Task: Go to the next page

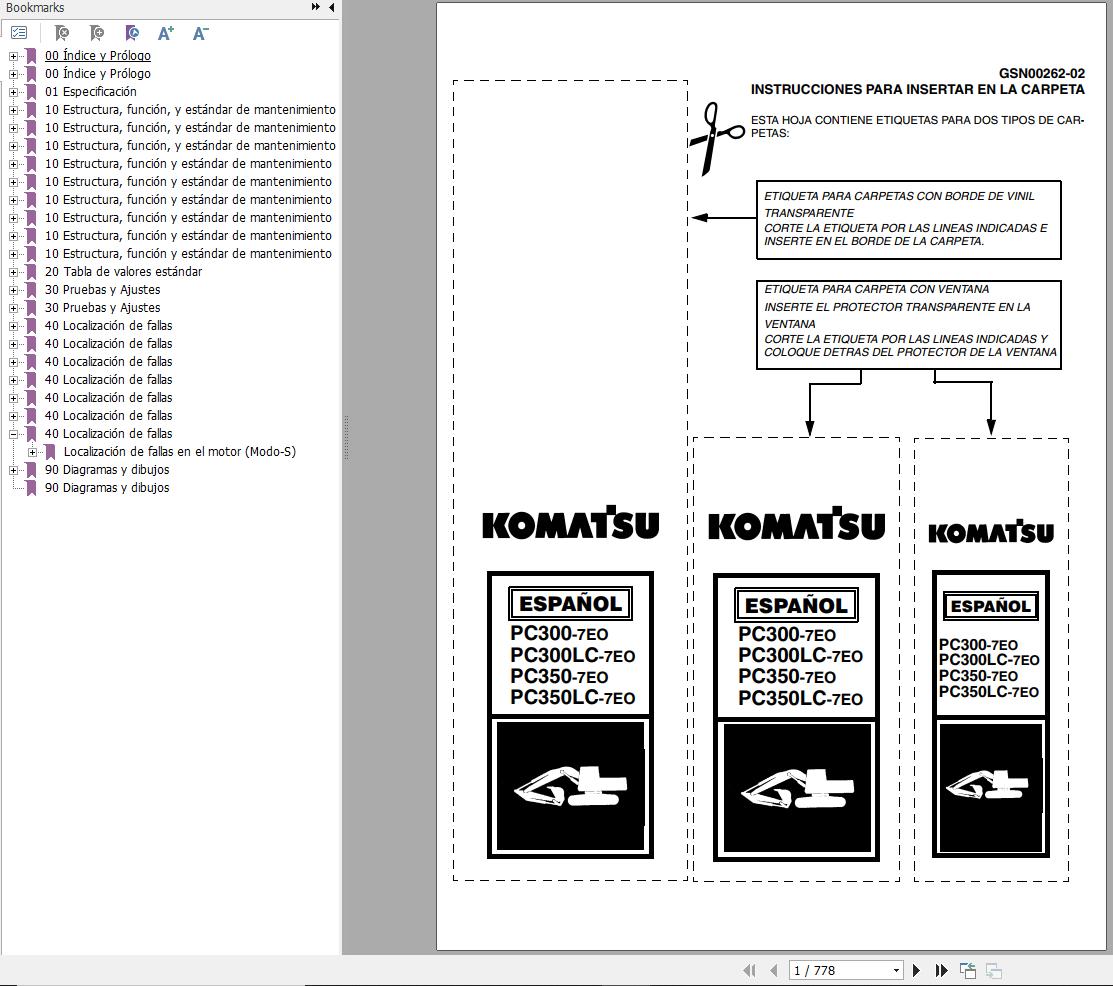Action: point(916,970)
